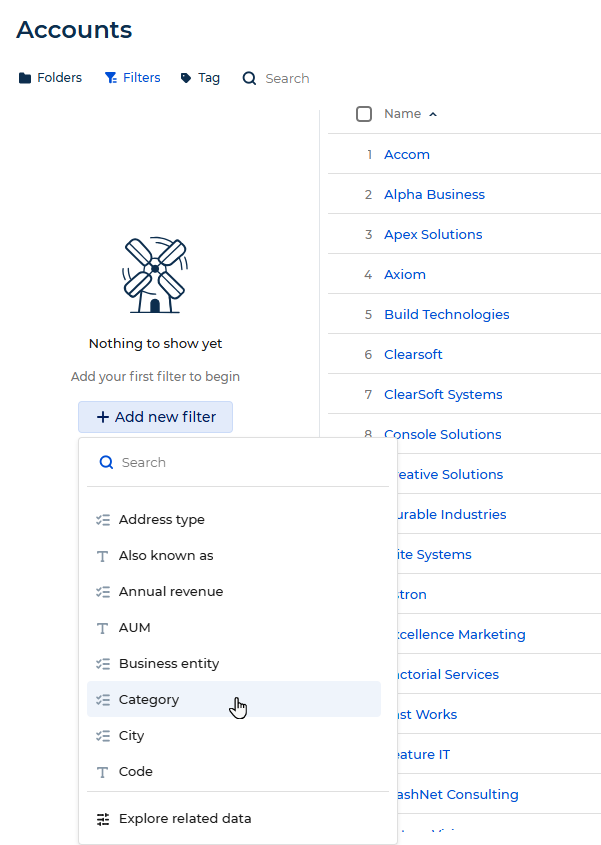Open the Alpha Business account
The image size is (601, 845).
pos(434,195)
